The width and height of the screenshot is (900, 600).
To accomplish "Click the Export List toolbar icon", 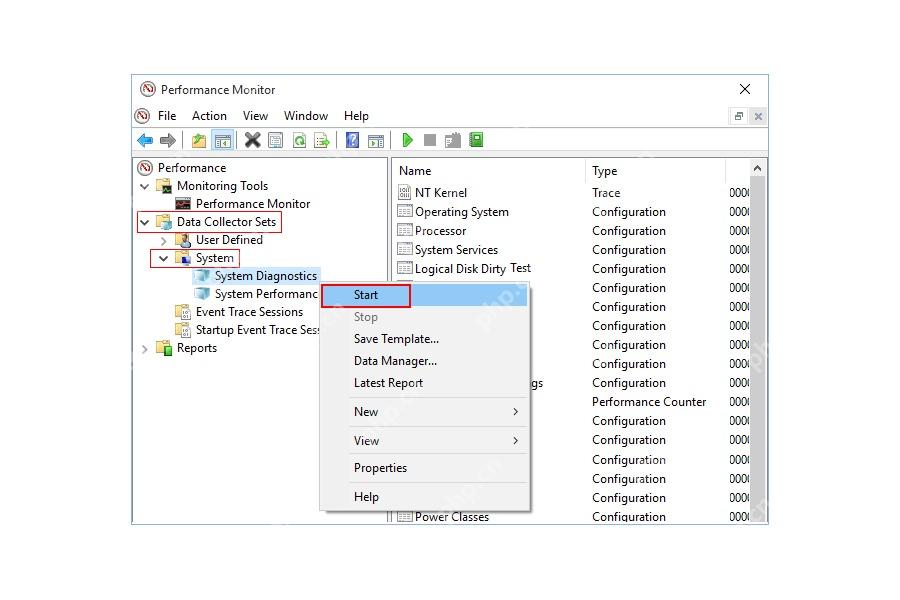I will point(322,140).
